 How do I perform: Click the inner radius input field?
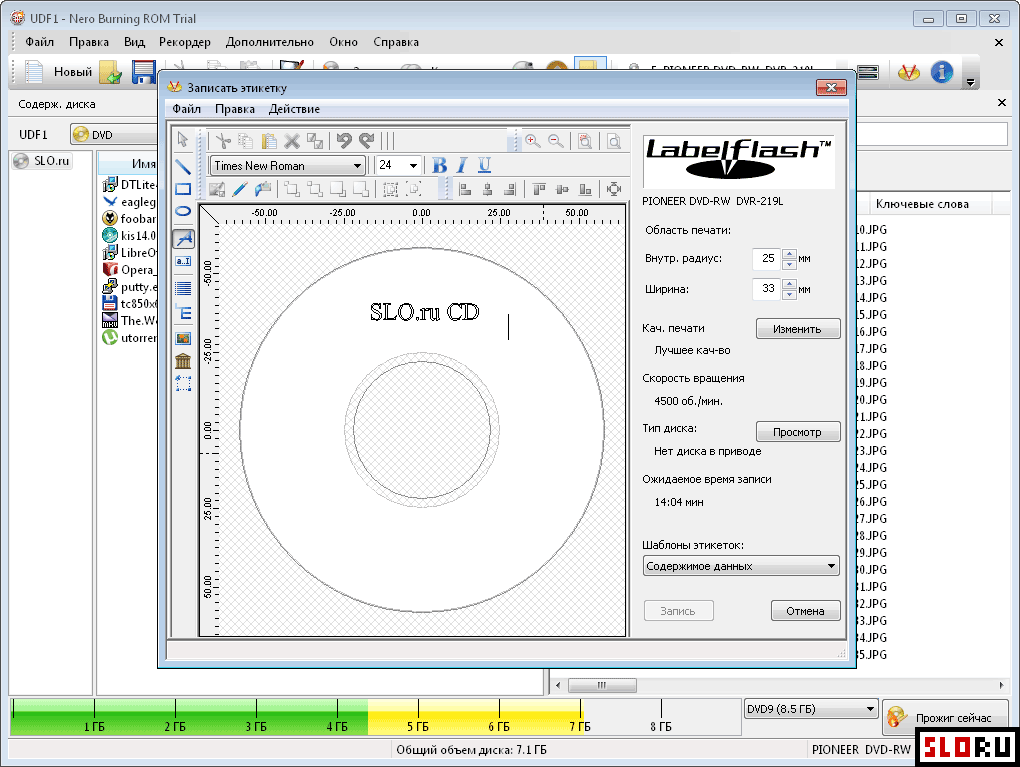pyautogui.click(x=768, y=258)
